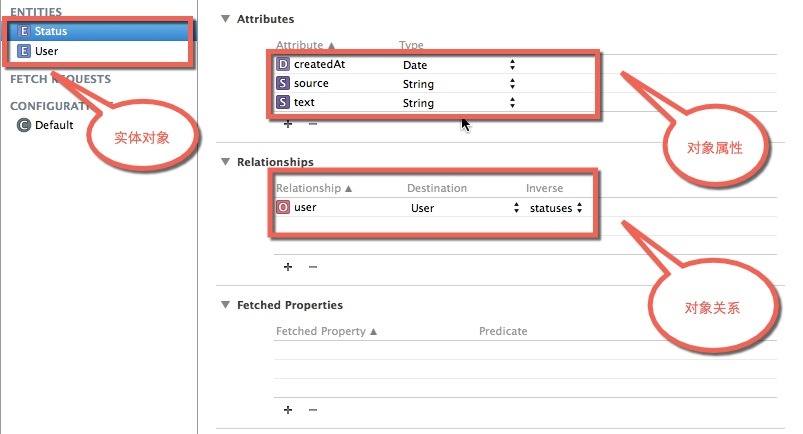Click the User entity icon in sidebar
803x434 pixels.
point(25,50)
